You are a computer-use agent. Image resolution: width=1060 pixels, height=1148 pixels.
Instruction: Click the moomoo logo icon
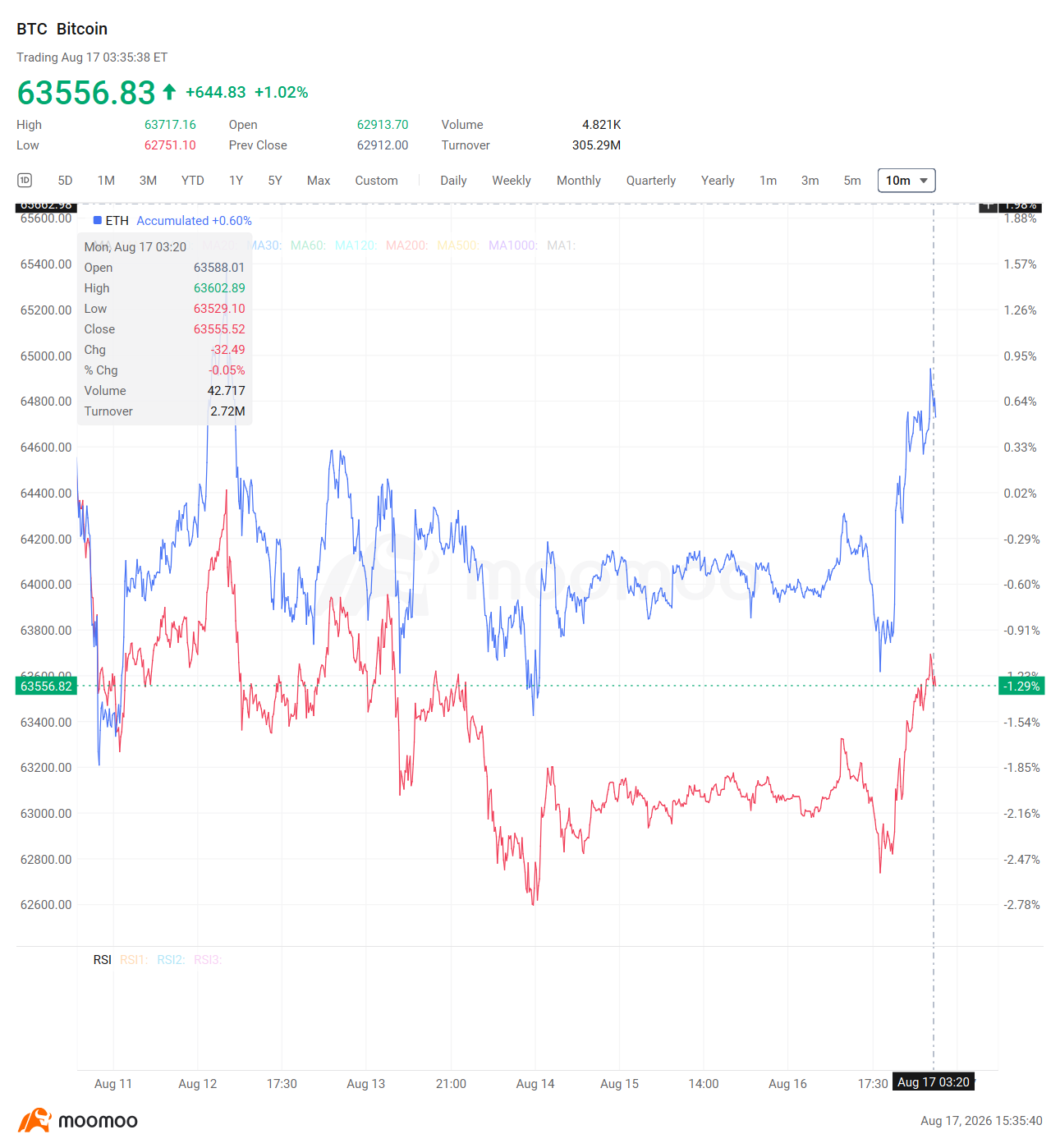34,1121
